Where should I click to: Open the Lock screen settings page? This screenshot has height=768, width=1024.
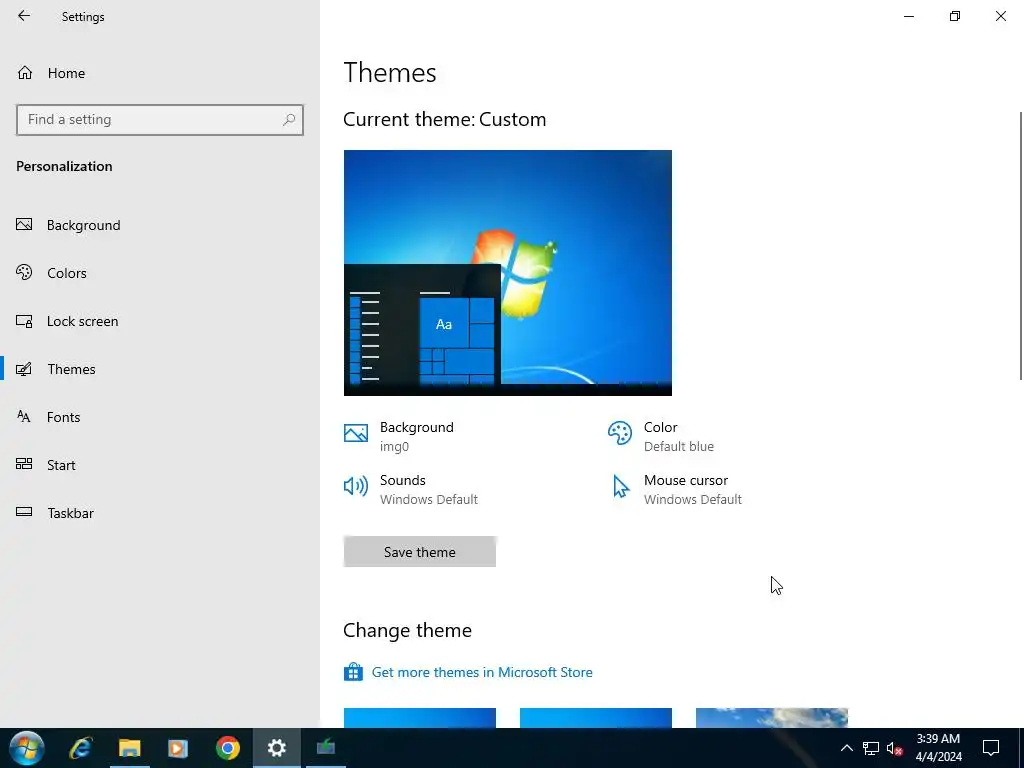160,321
